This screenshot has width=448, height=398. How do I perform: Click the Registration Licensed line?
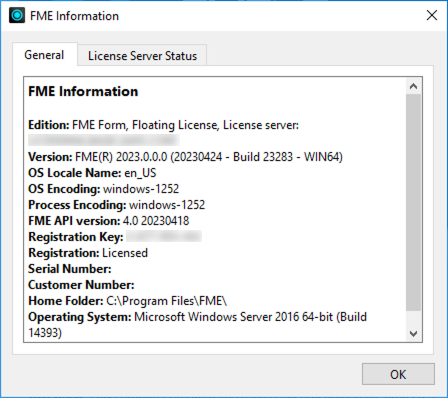[x=88, y=253]
